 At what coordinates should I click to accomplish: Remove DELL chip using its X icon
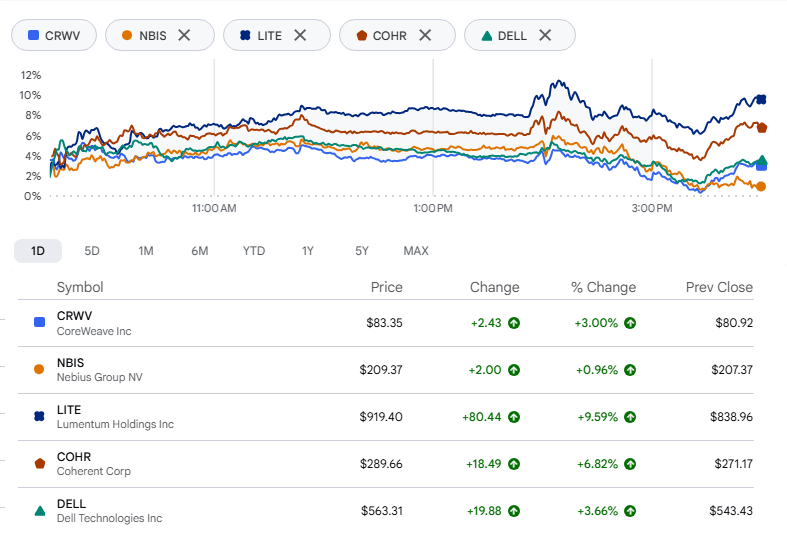click(545, 35)
